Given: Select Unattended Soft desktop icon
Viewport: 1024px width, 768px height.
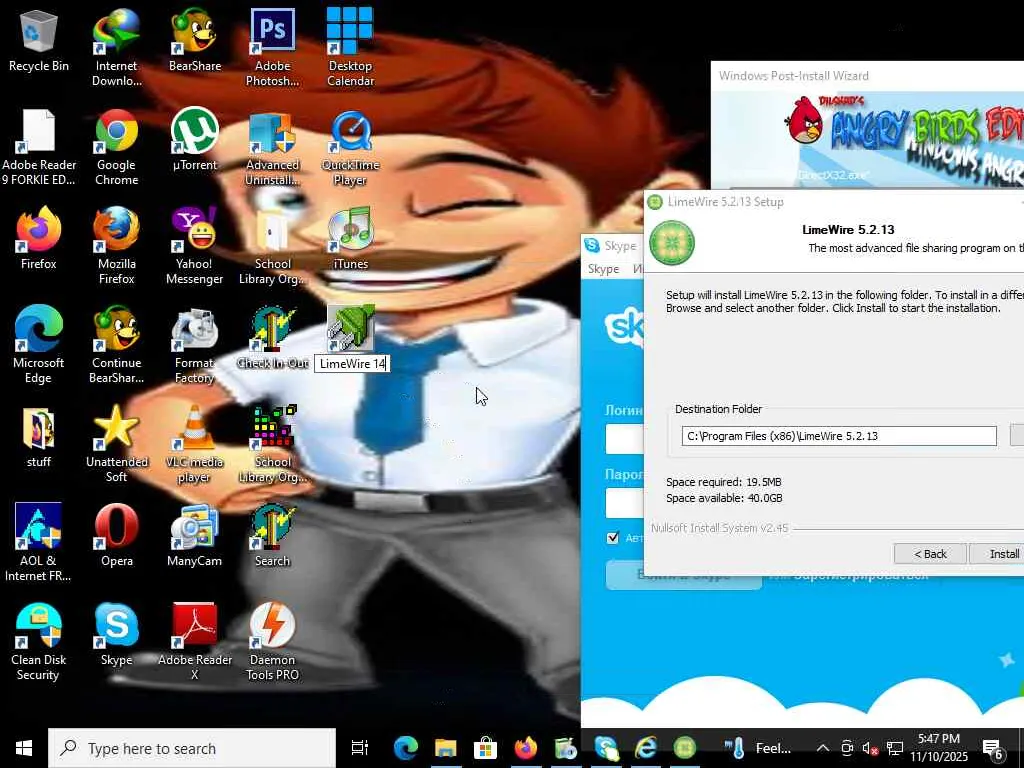Looking at the screenshot, I should tap(116, 444).
